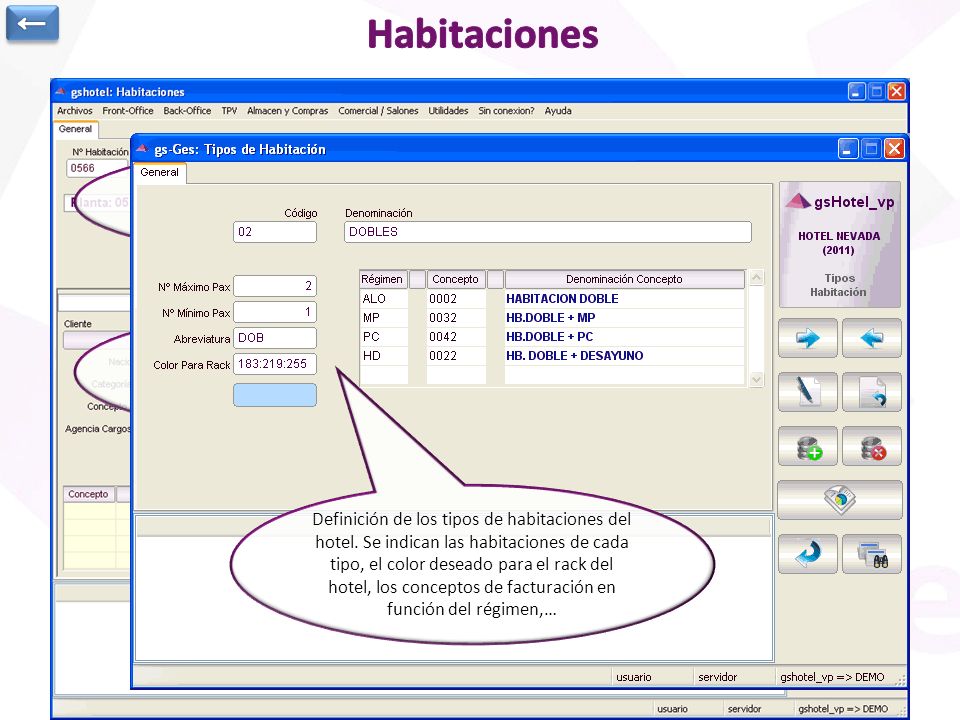Click usuario status cell in dialog
Viewport: 960px width, 720px height.
pyautogui.click(x=651, y=677)
